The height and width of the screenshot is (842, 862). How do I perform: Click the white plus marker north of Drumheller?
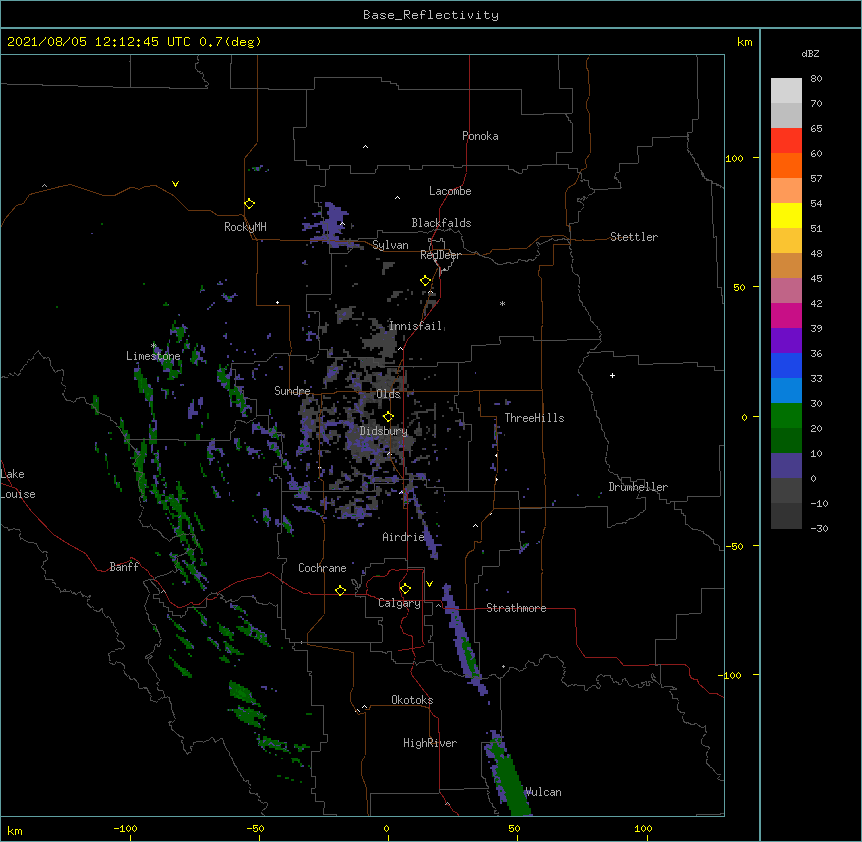click(x=612, y=375)
